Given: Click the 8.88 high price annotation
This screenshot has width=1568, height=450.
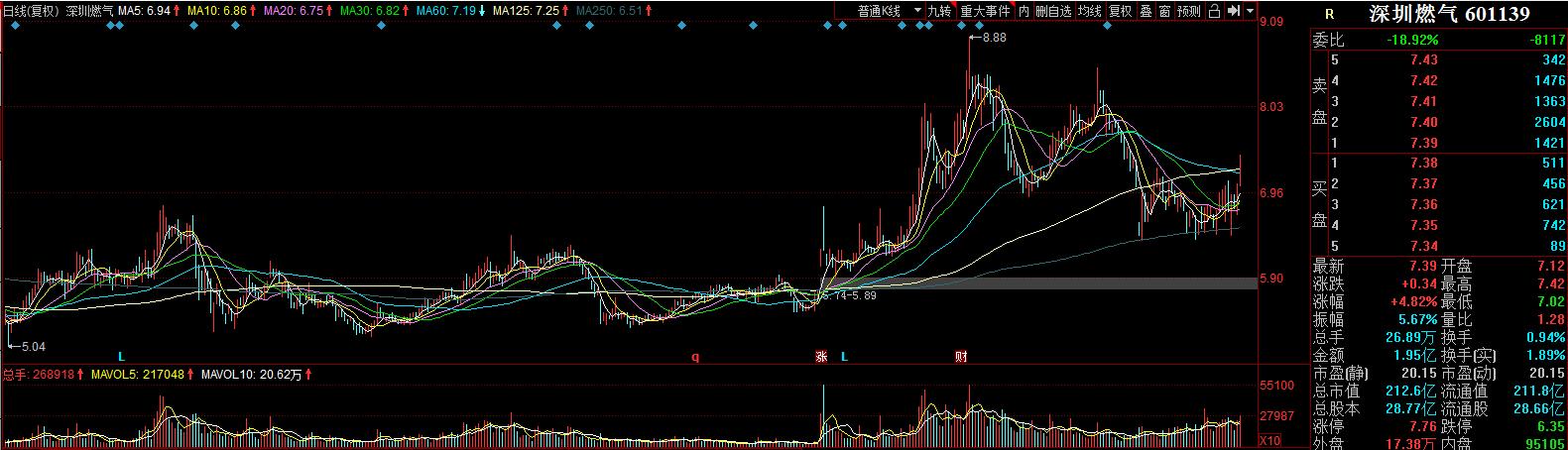Looking at the screenshot, I should 995,38.
